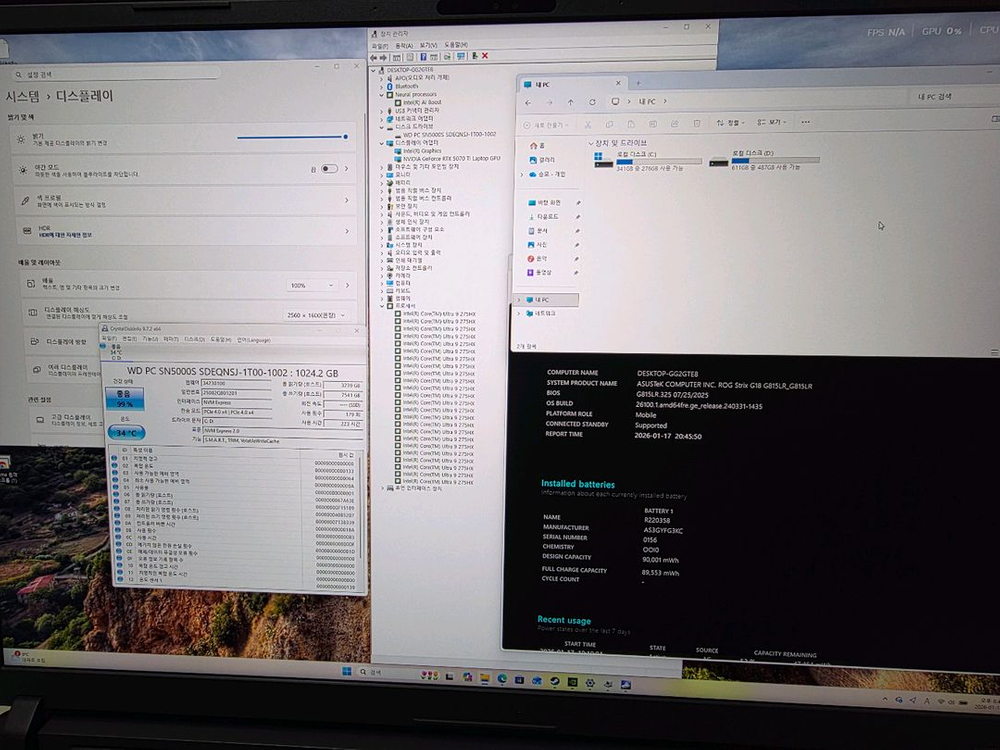This screenshot has height=750, width=1000.
Task: Open the display scale 100% dropdown
Action: [x=311, y=285]
